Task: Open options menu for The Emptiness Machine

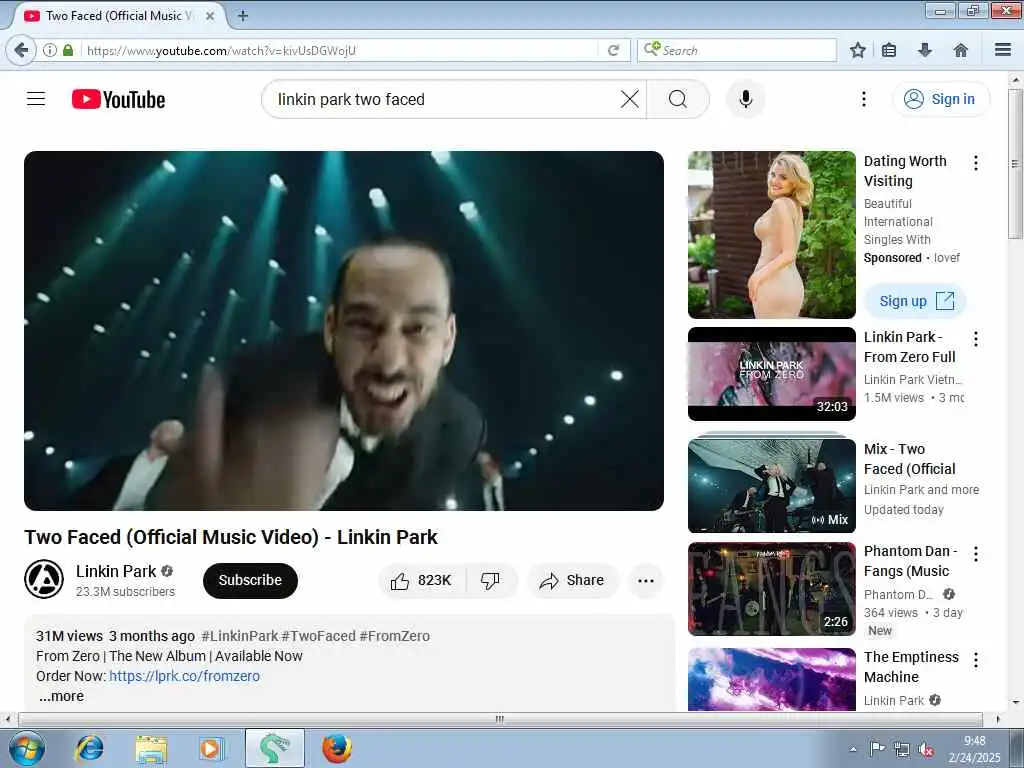Action: 976,660
